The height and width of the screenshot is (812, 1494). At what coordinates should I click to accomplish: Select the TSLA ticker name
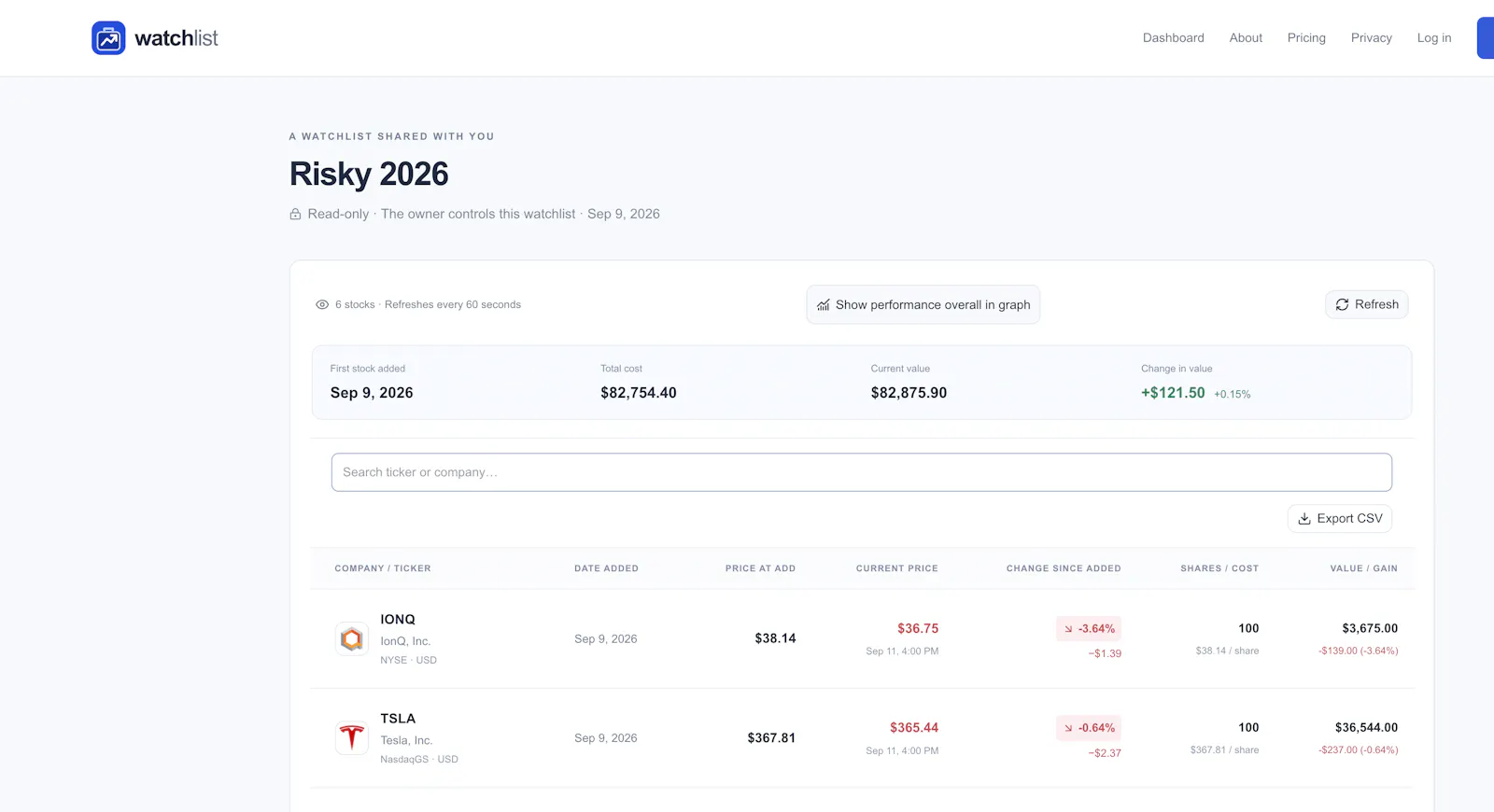pos(398,719)
